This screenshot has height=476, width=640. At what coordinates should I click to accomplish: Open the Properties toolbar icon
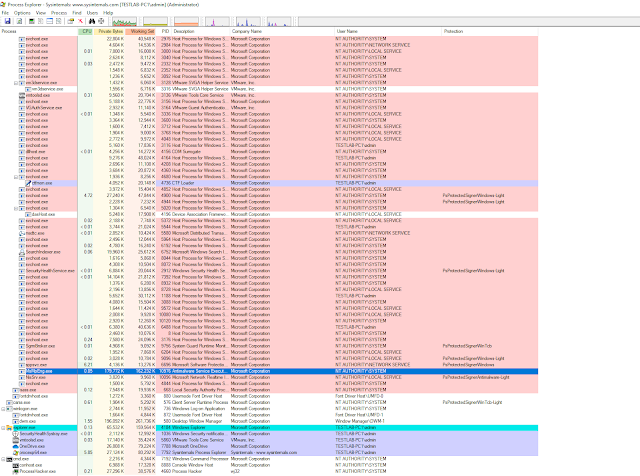point(71,21)
